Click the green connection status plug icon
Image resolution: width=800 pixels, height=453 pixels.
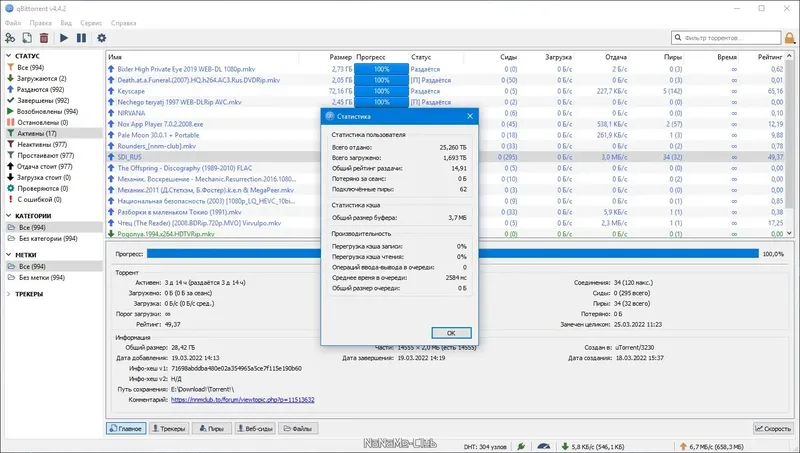521,446
